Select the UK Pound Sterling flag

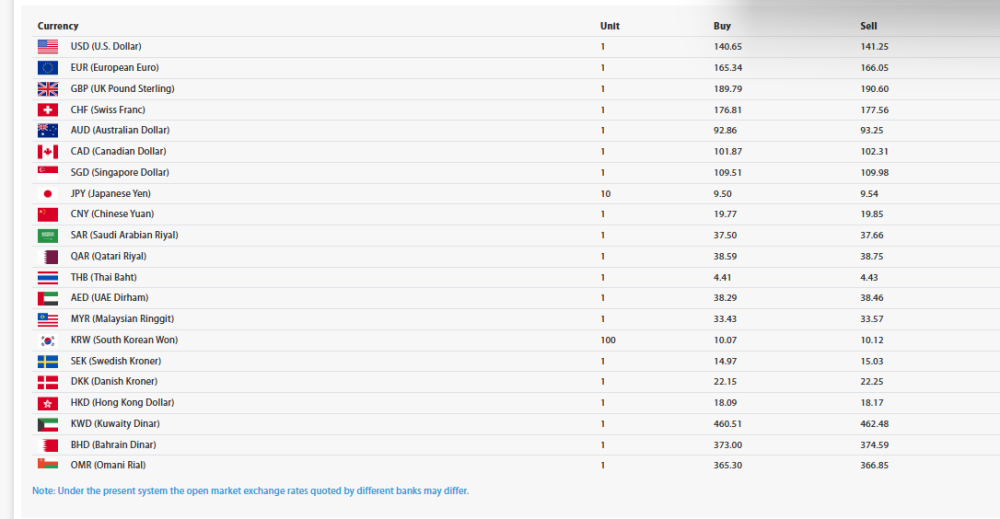click(47, 89)
